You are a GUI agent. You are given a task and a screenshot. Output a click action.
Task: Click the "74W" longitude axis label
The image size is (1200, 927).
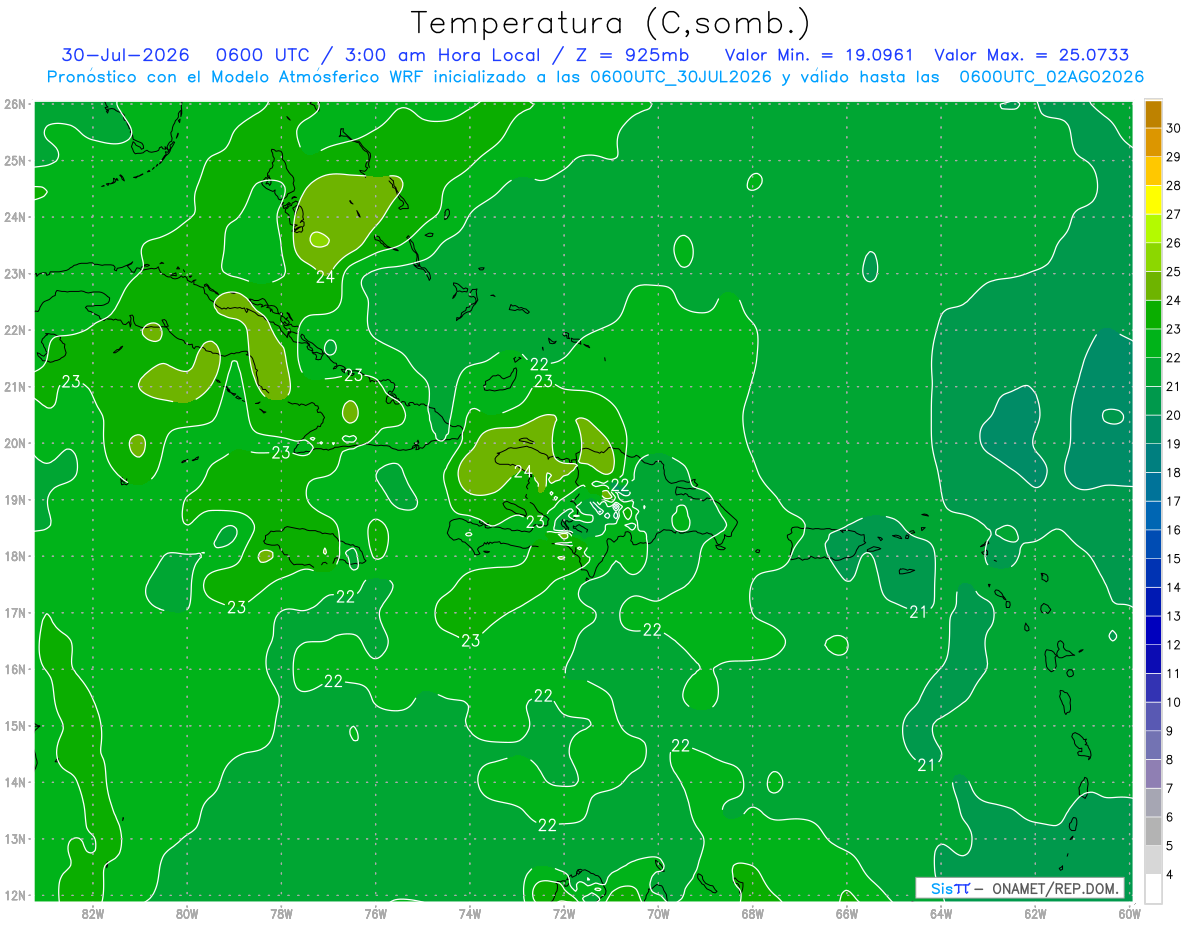(470, 913)
